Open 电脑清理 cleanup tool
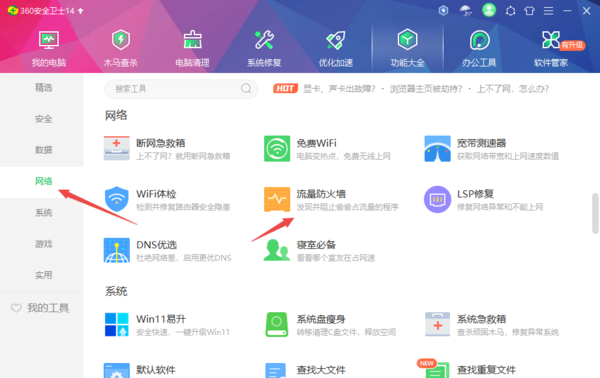 (192, 48)
